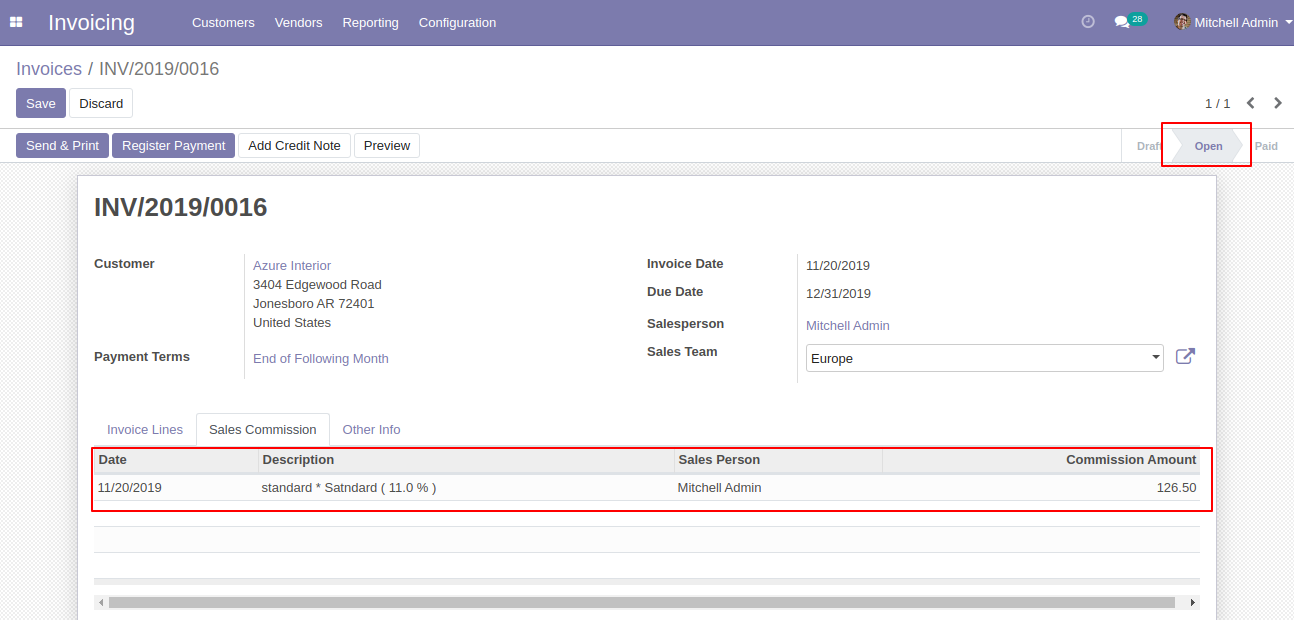Discard invoice changes
1294x620 pixels.
click(x=101, y=103)
